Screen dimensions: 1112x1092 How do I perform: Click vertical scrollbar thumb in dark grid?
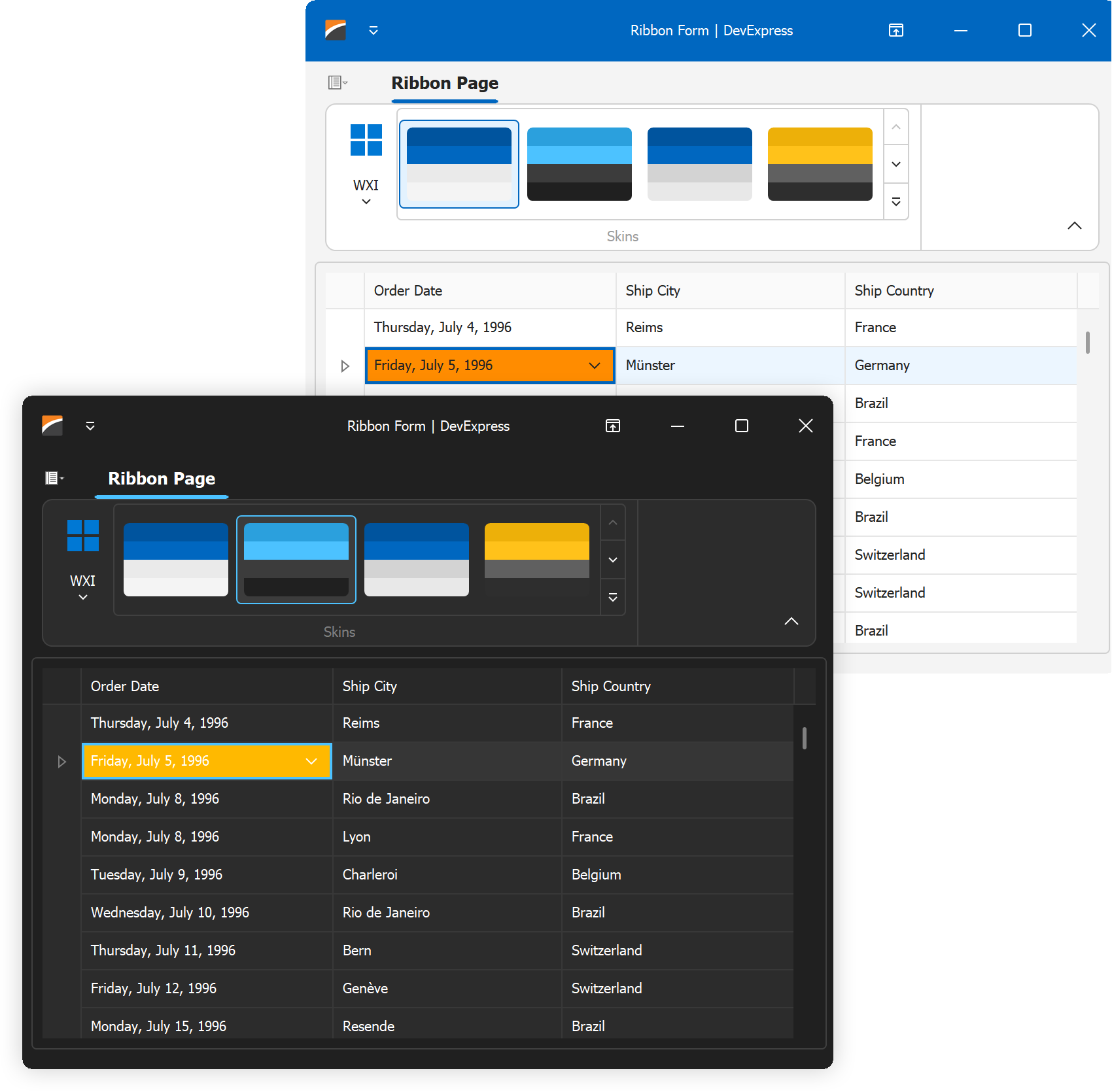[805, 738]
